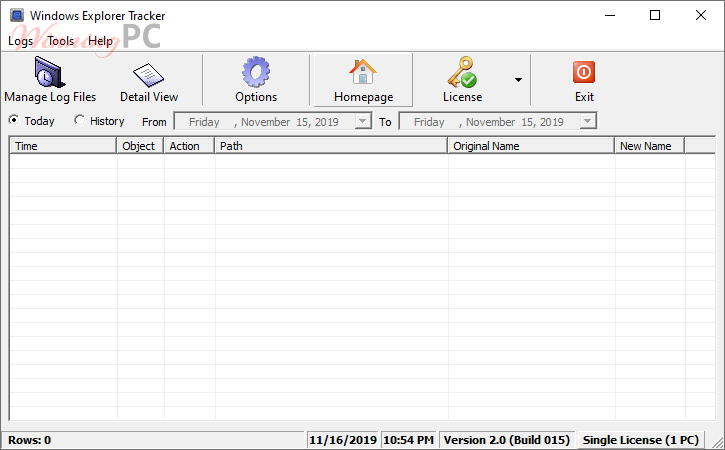Maximize the Windows Explorer Tracker window
This screenshot has width=725, height=450.
[655, 15]
